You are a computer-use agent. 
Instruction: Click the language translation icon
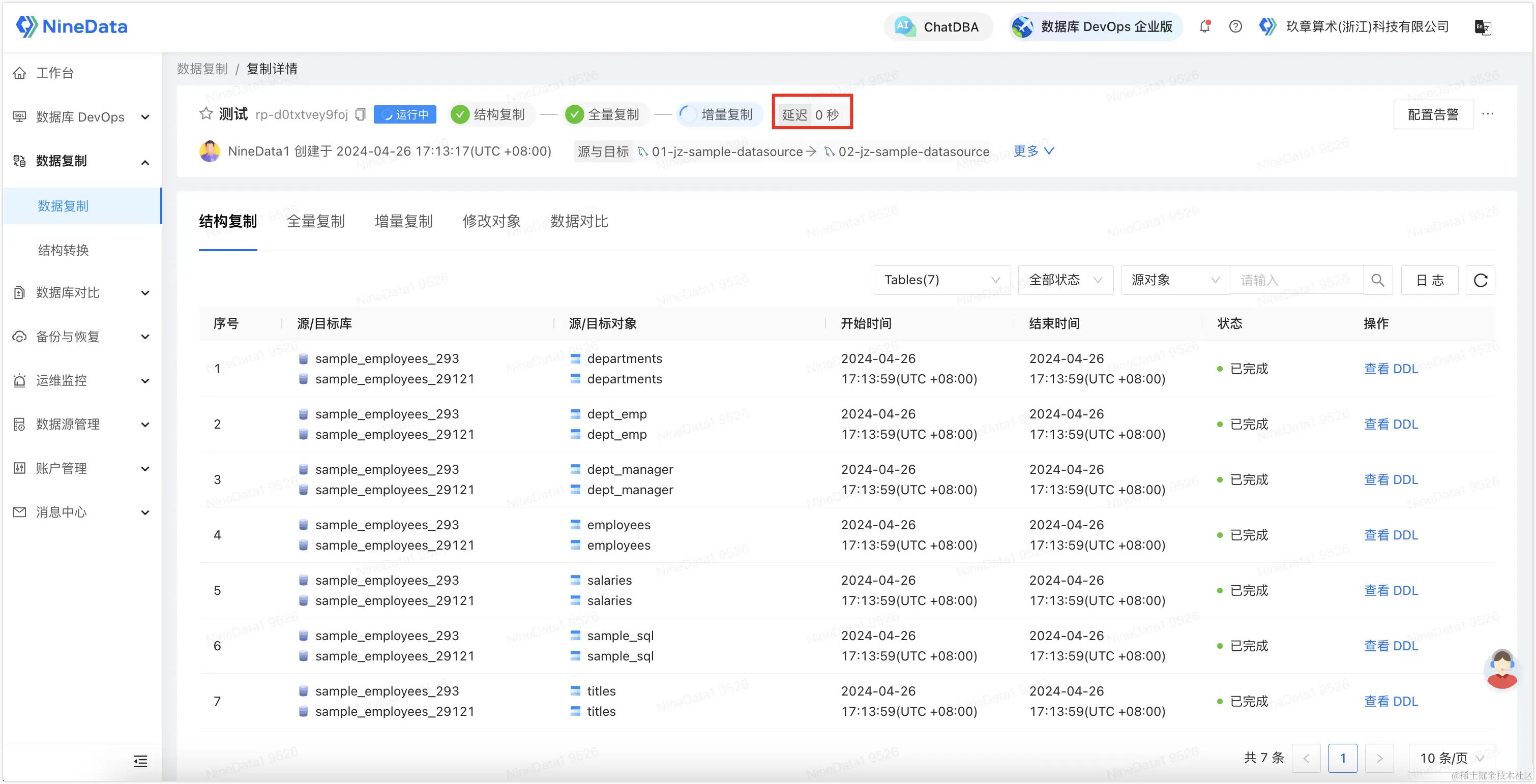click(x=1482, y=27)
